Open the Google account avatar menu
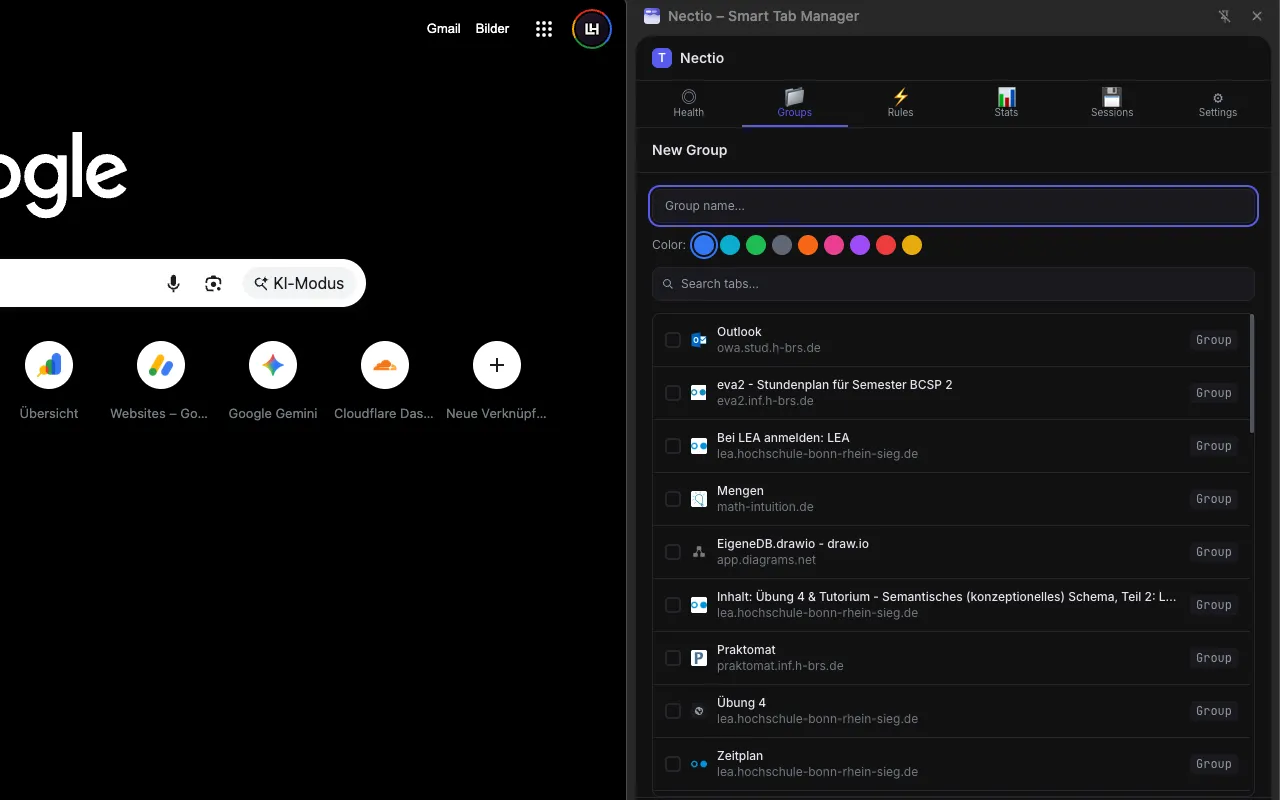 (591, 29)
